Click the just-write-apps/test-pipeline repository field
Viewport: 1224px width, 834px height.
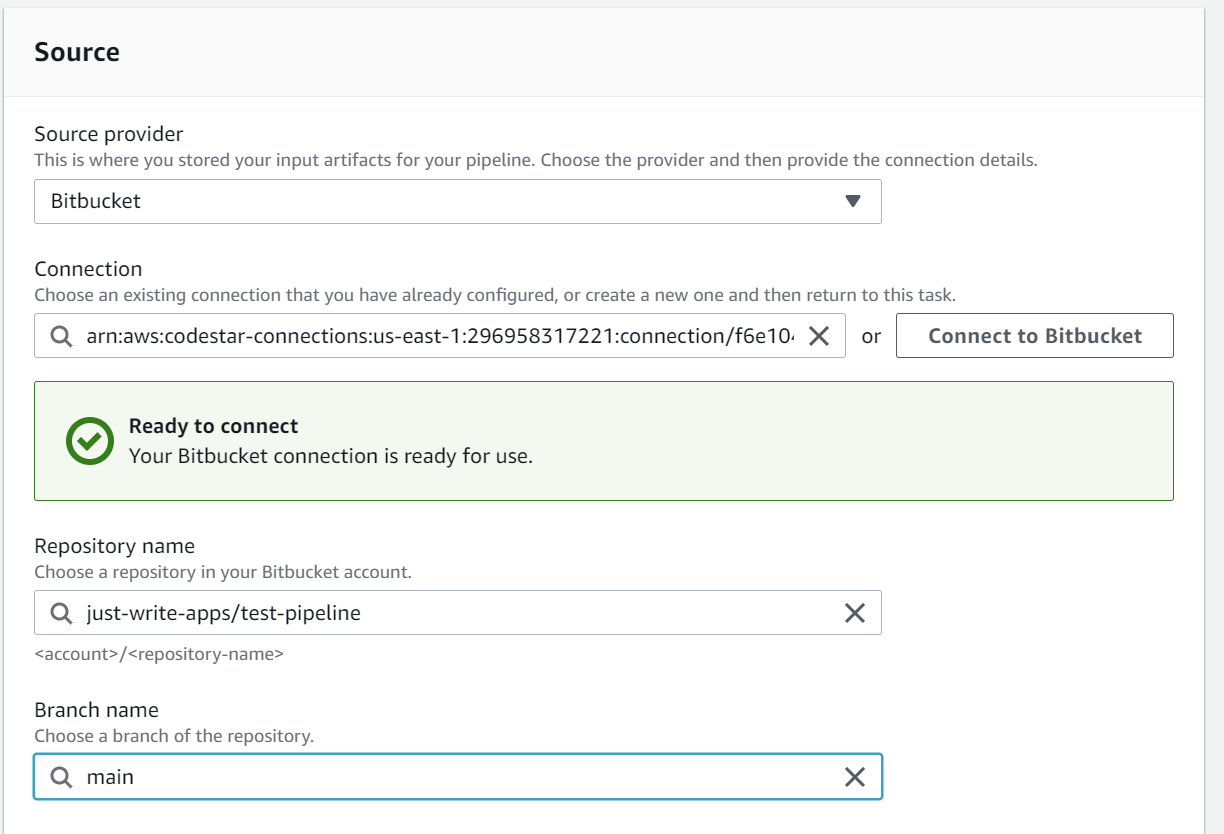pyautogui.click(x=400, y=613)
